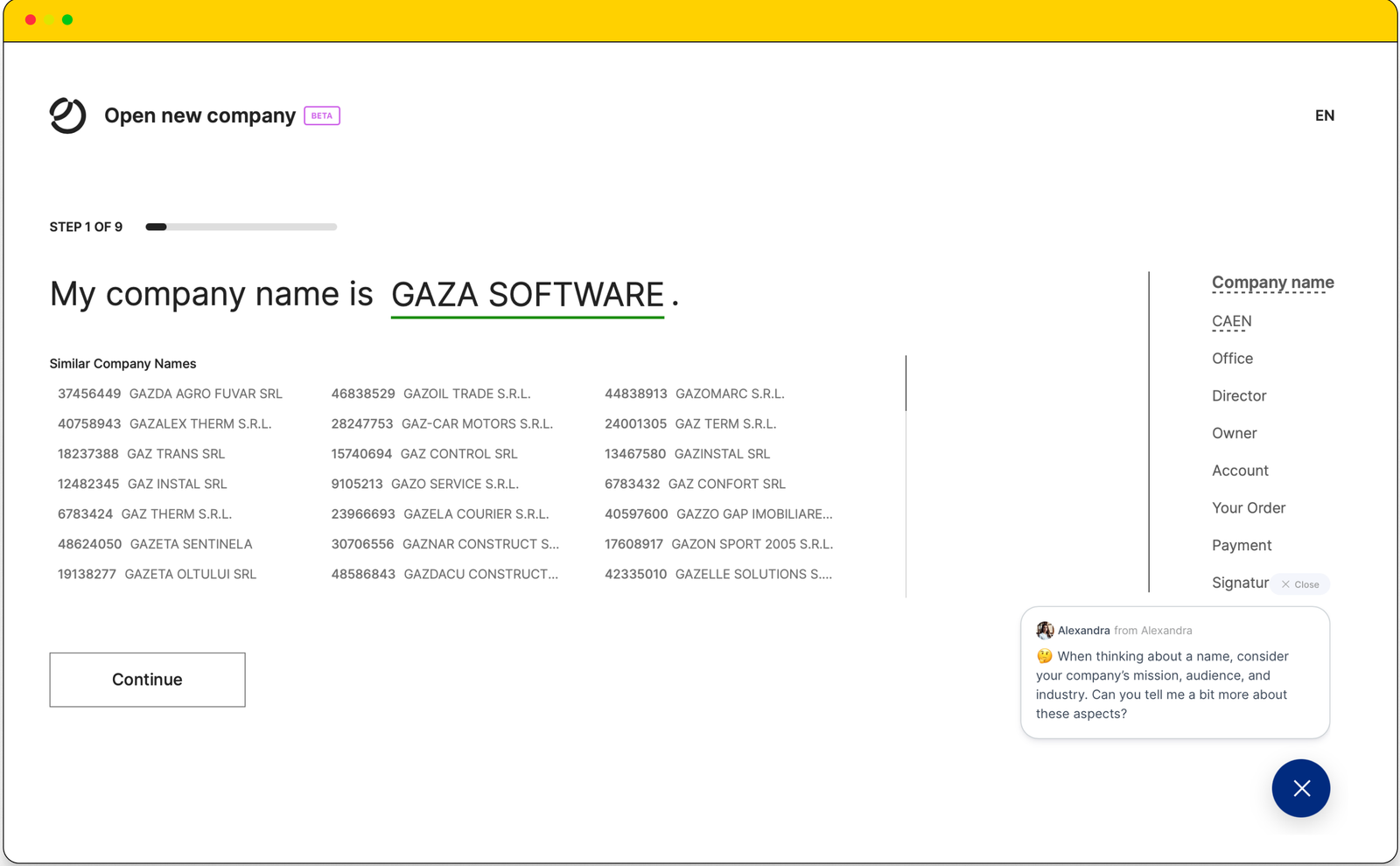Click the step progress bar
The image size is (1400, 866).
(241, 227)
